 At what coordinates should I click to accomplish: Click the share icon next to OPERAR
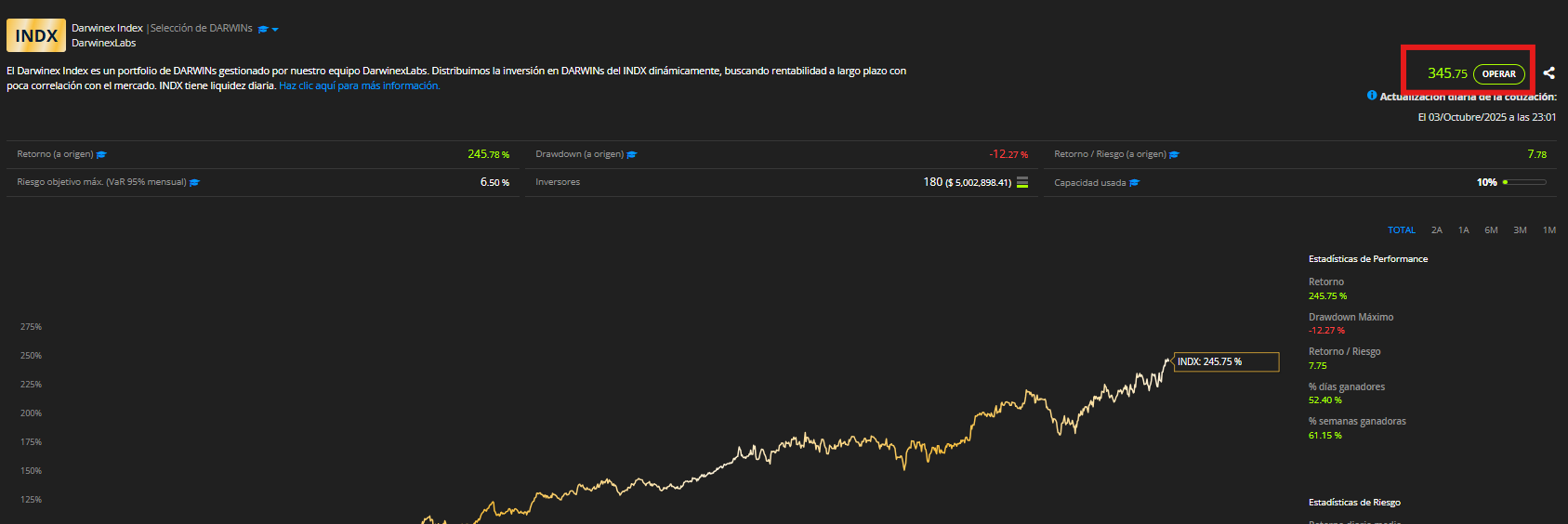click(x=1548, y=73)
